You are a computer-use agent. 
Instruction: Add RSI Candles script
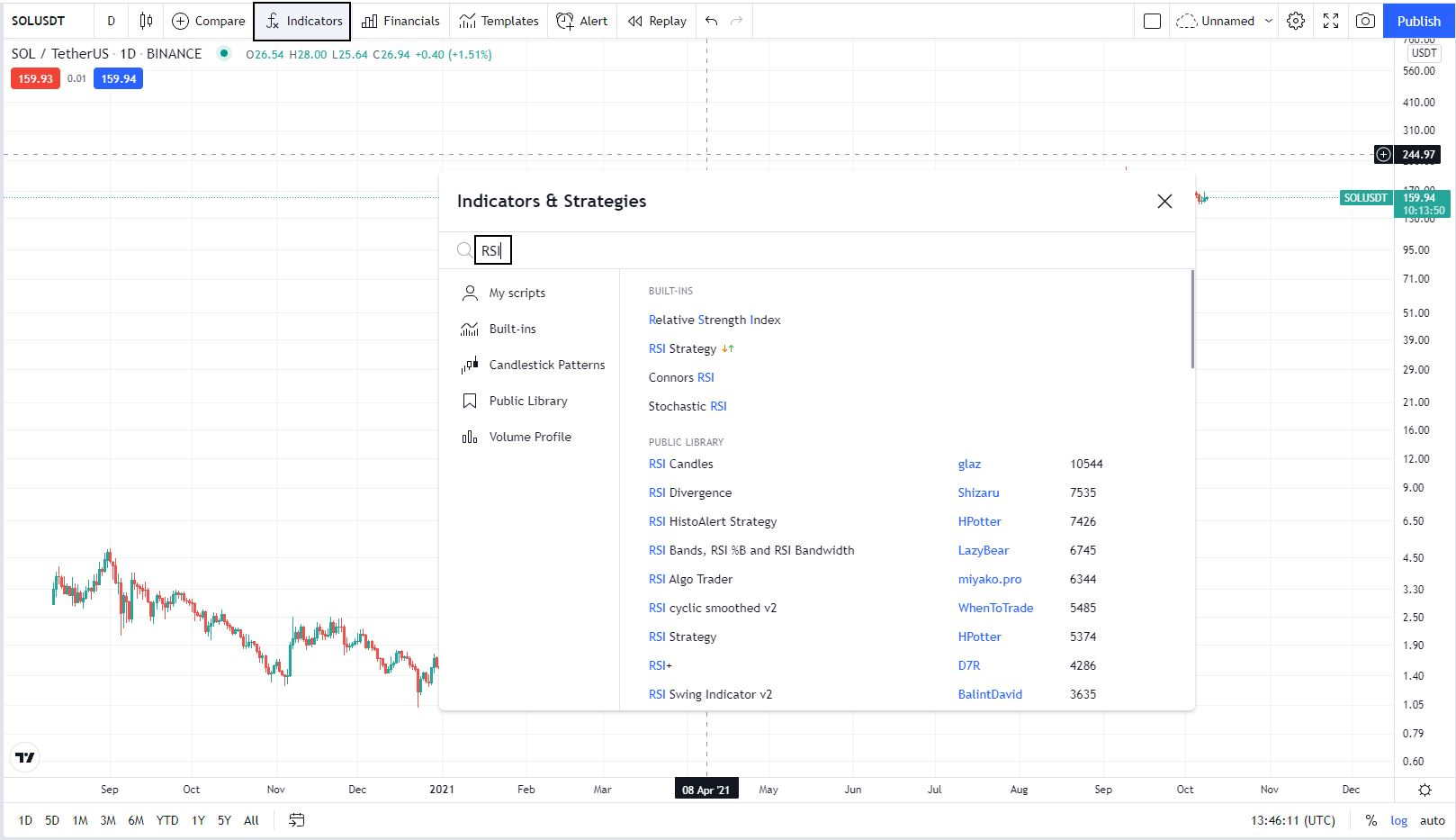click(x=680, y=464)
